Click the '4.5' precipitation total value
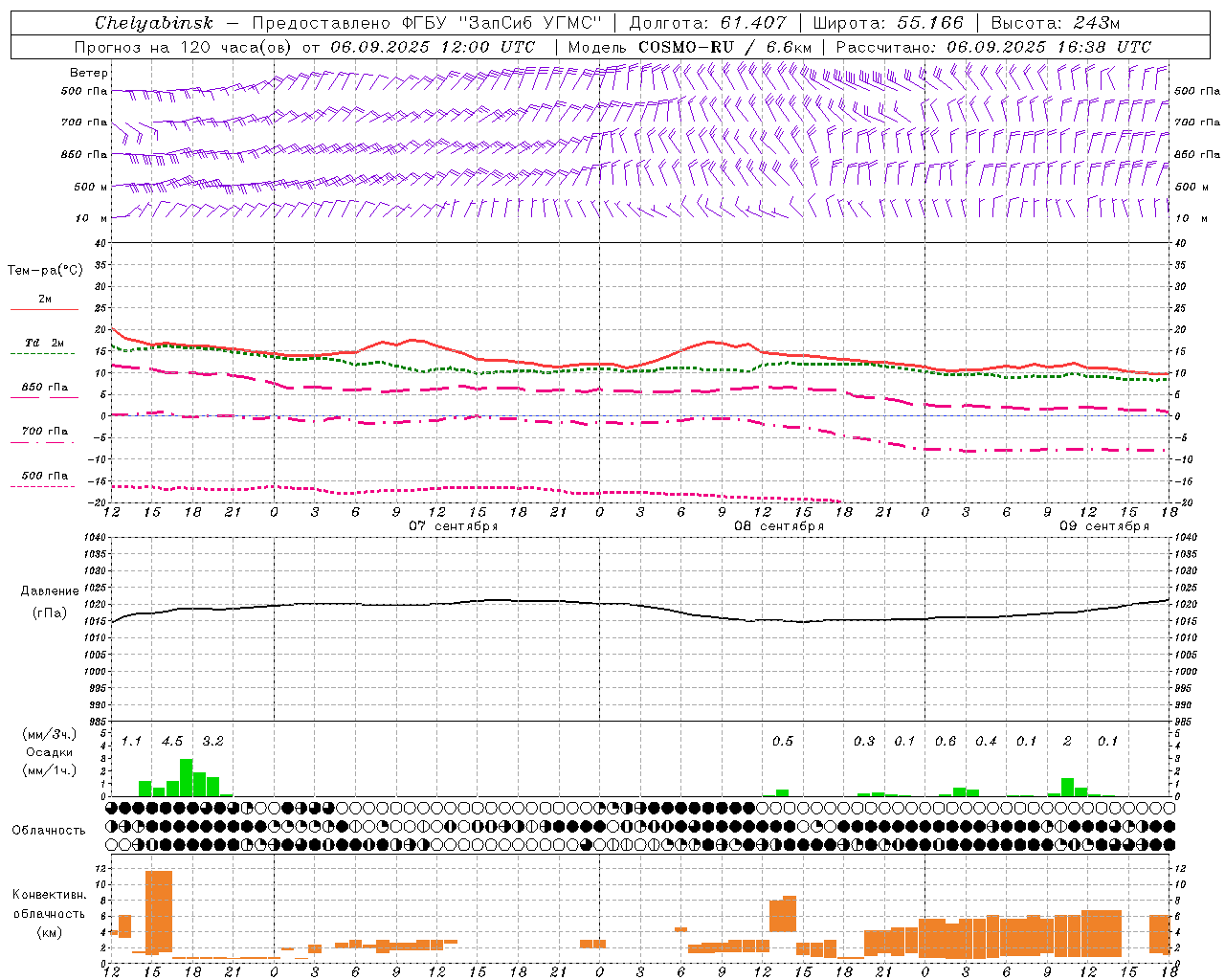This screenshot has width=1225, height=980. [x=172, y=742]
